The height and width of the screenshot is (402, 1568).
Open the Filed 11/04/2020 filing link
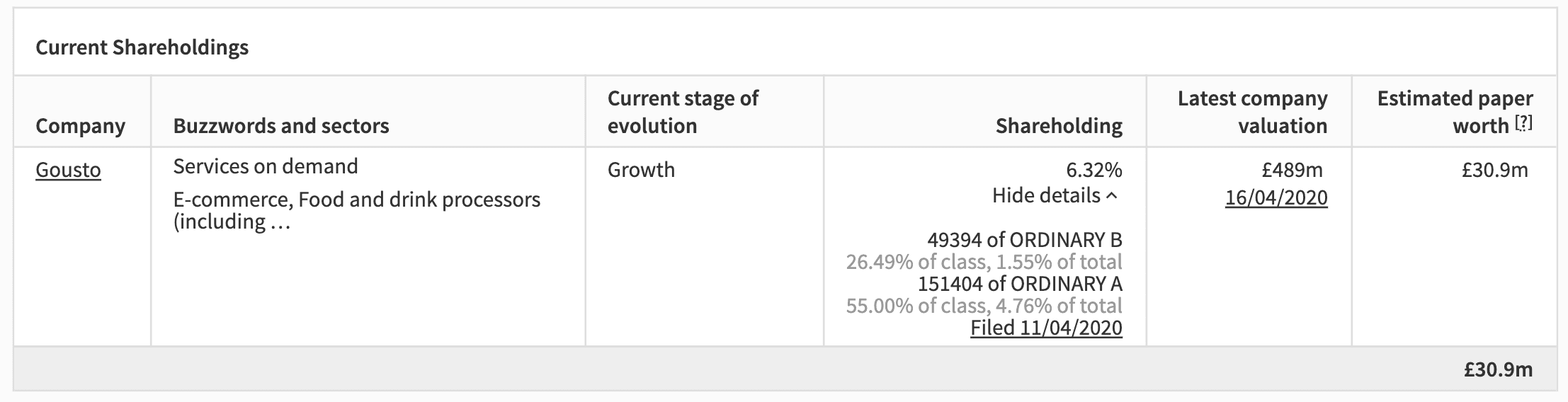pyautogui.click(x=1046, y=328)
